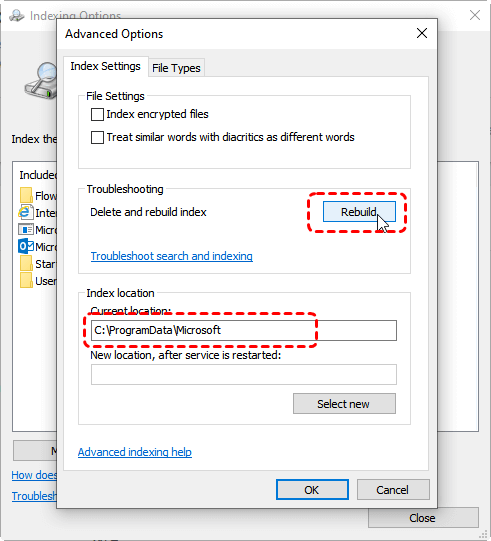Click the Users folder icon
The width and height of the screenshot is (491, 541).
tap(26, 281)
